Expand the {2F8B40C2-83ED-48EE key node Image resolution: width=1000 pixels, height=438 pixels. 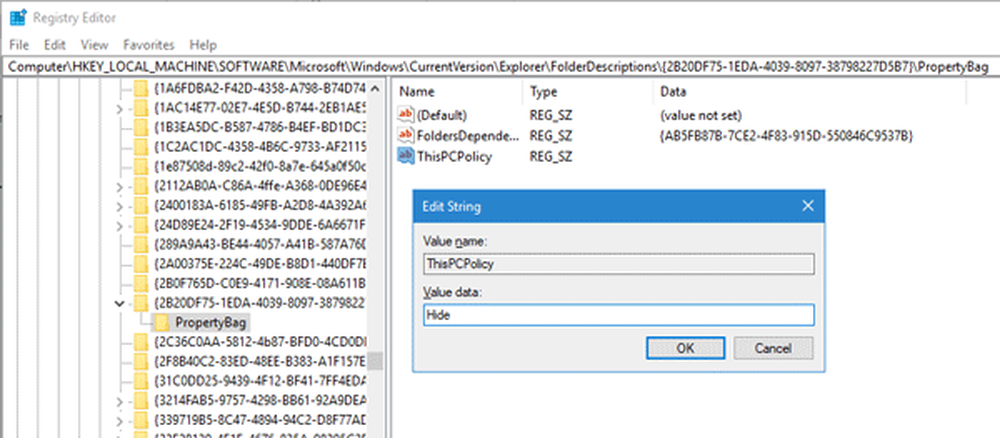click(121, 362)
